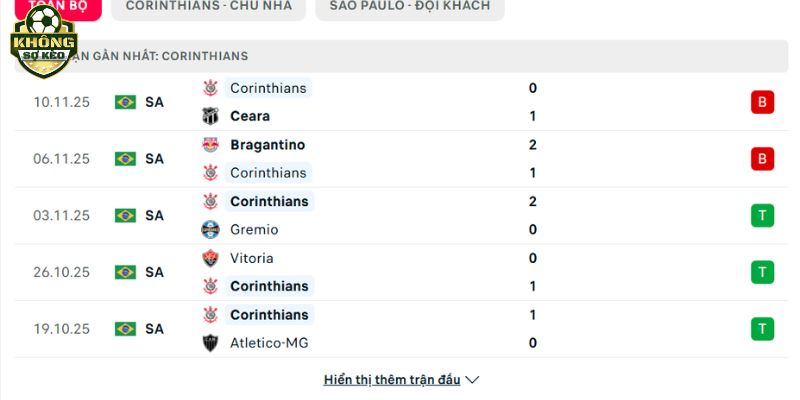This screenshot has width=800, height=400.
Task: Expand more matches chevron arrow
Action: (x=473, y=380)
